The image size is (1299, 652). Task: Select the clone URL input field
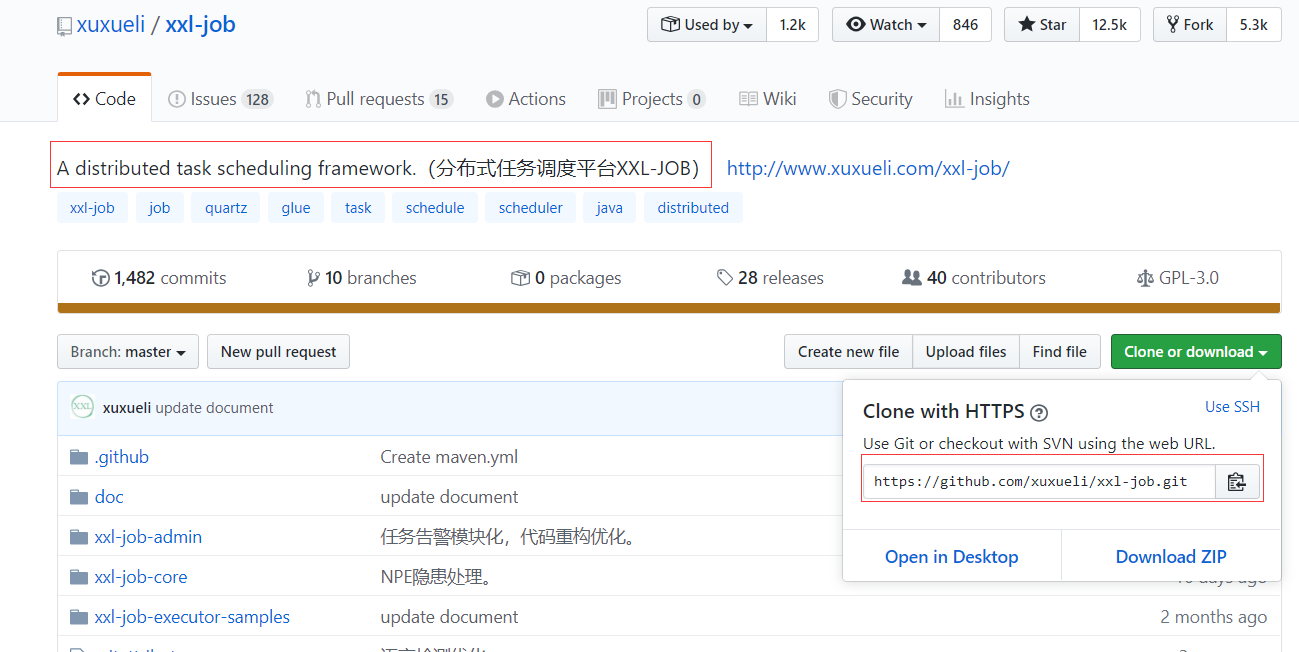point(1039,481)
